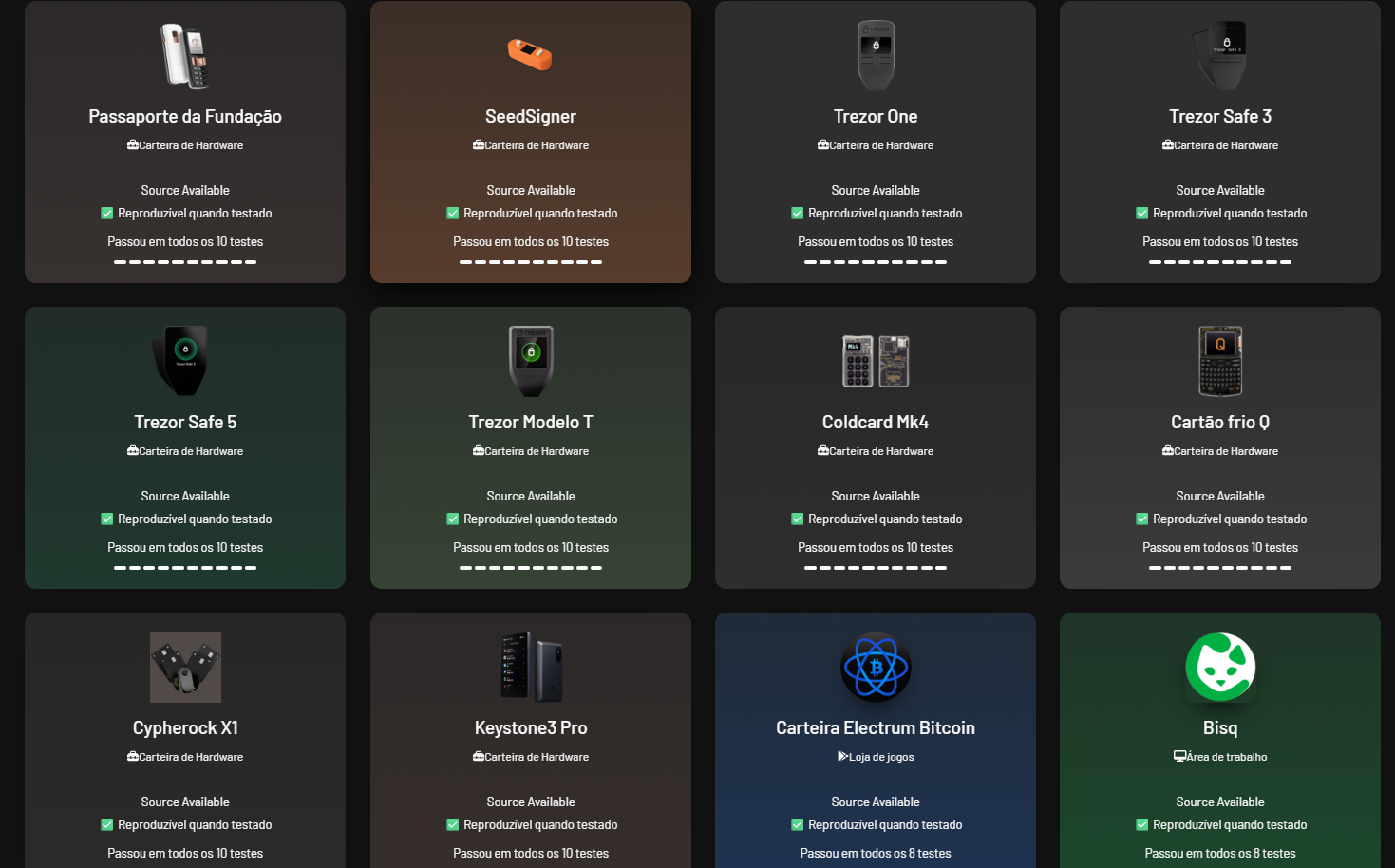
Task: Open the Cypherock X1 title
Action: [x=185, y=728]
